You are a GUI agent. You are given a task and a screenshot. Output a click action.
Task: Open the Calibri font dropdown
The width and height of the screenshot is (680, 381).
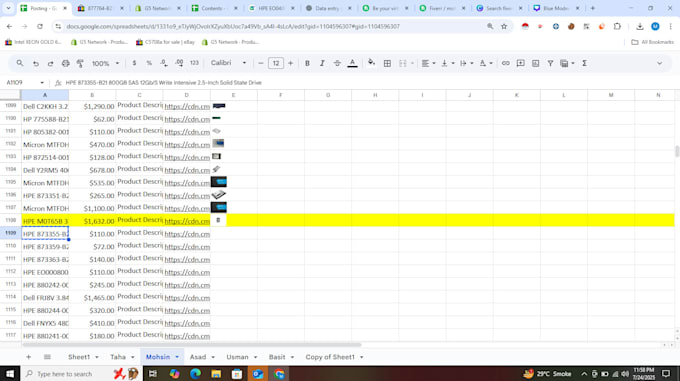tap(229, 63)
